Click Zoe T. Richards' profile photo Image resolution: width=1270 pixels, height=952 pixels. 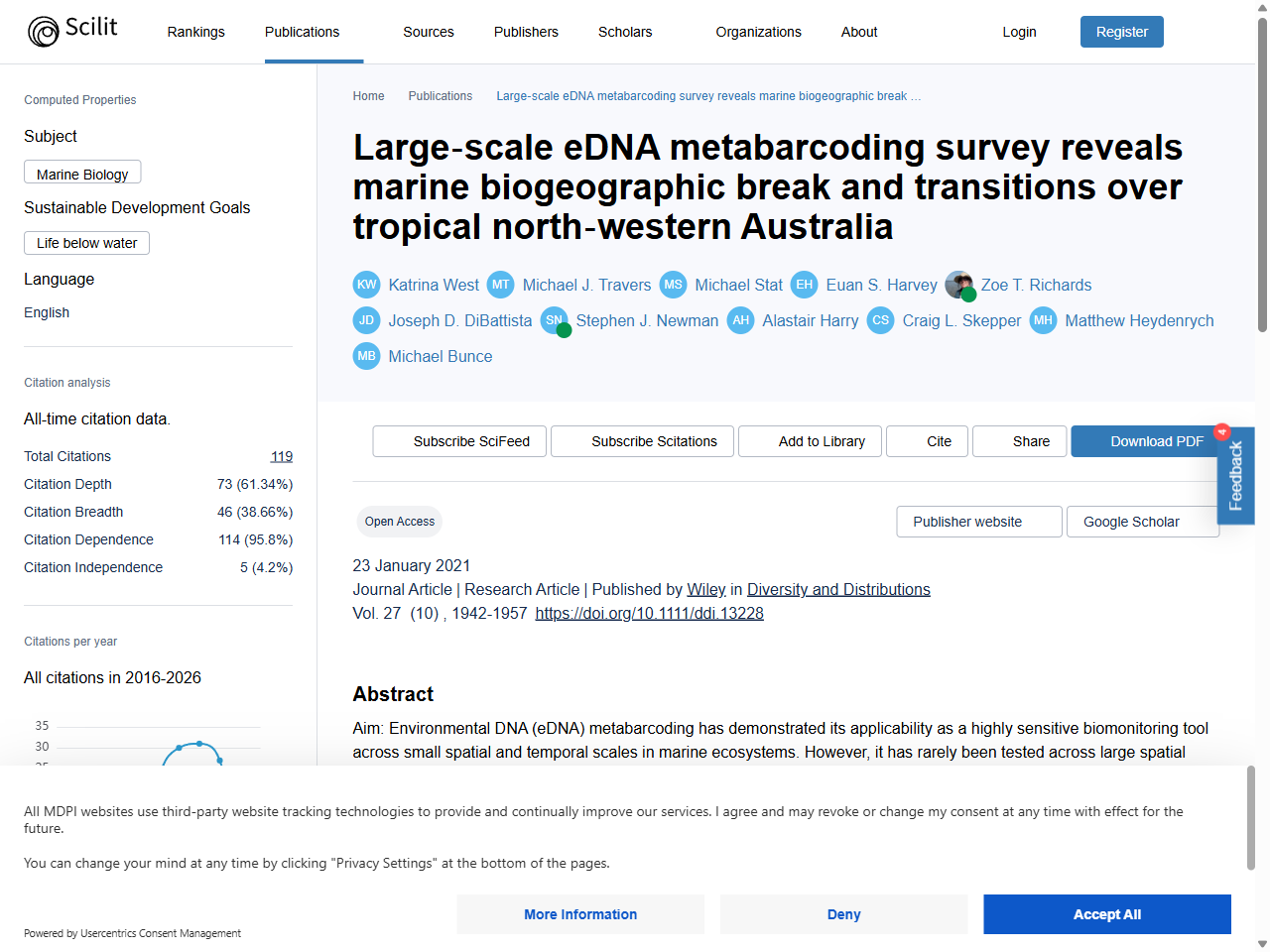pos(959,285)
